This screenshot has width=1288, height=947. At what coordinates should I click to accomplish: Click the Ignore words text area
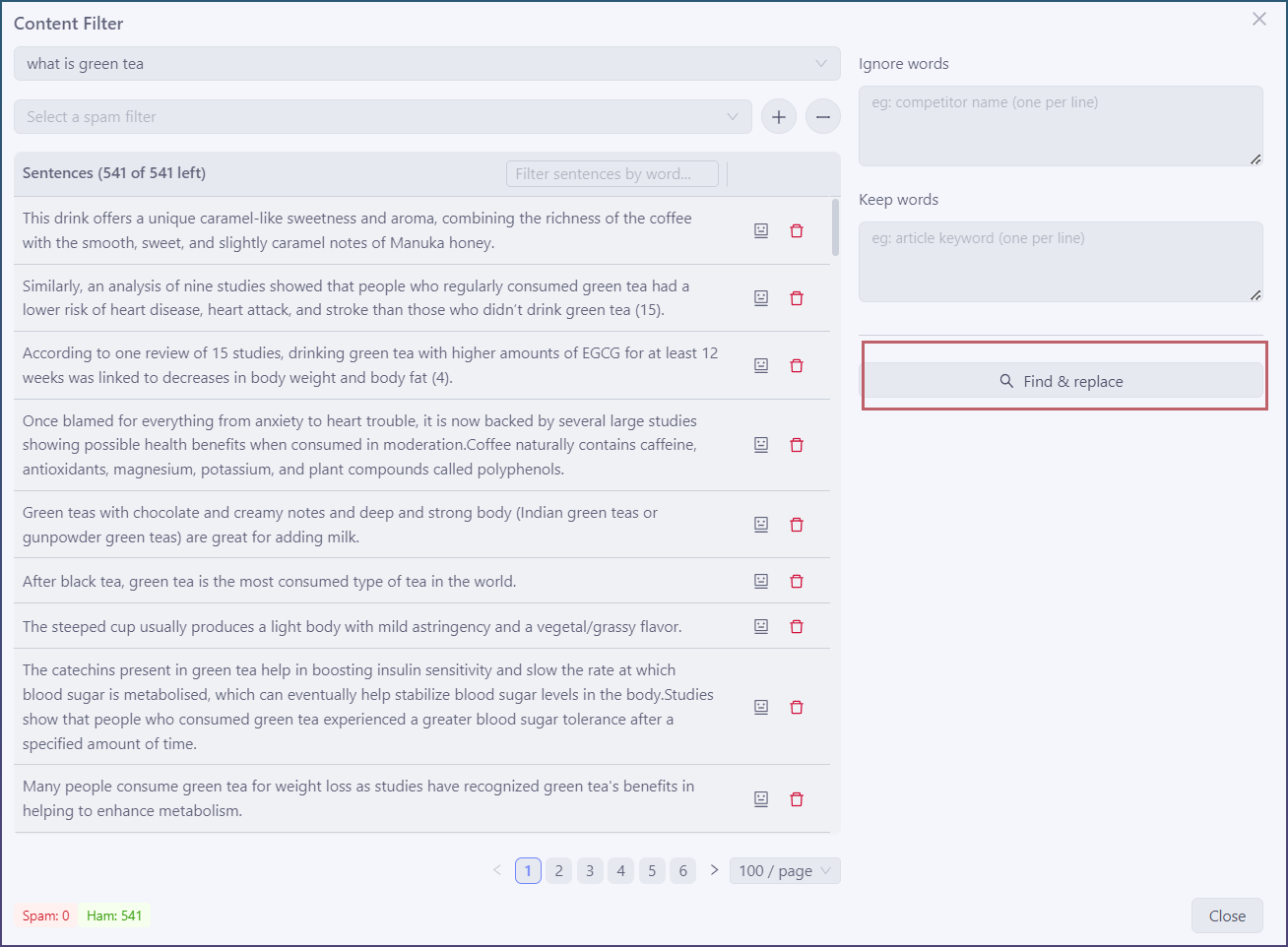[x=1061, y=126]
